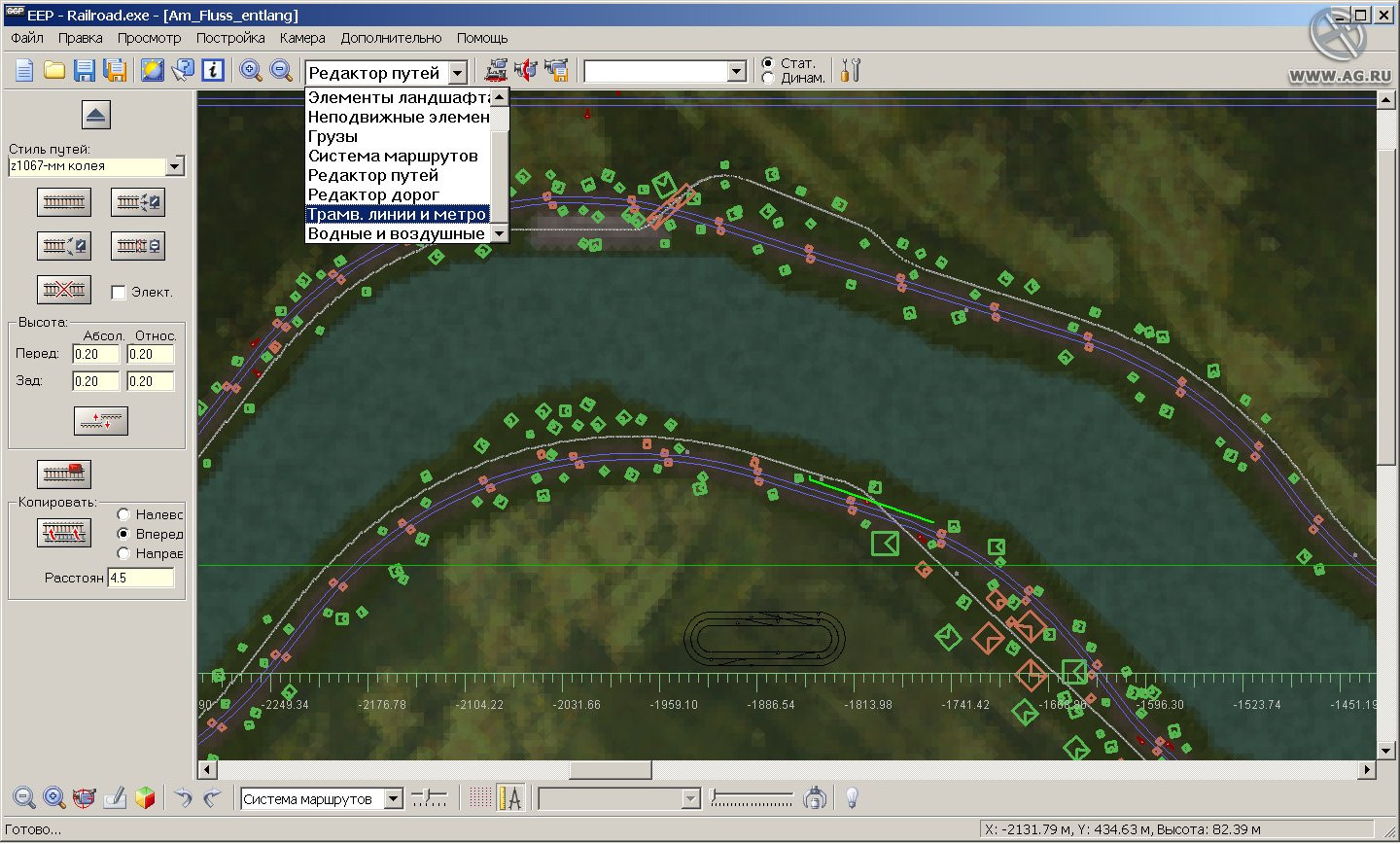
Task: Choose the Налево copy direction option
Action: [x=123, y=514]
